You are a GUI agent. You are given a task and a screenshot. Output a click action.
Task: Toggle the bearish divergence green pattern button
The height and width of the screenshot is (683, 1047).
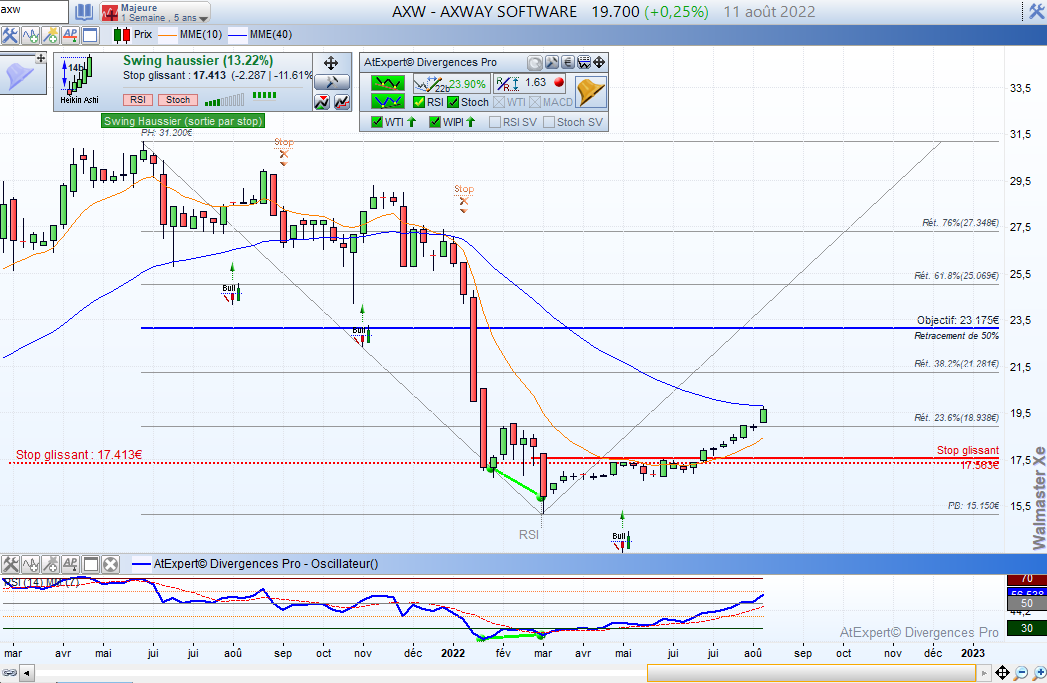(388, 83)
